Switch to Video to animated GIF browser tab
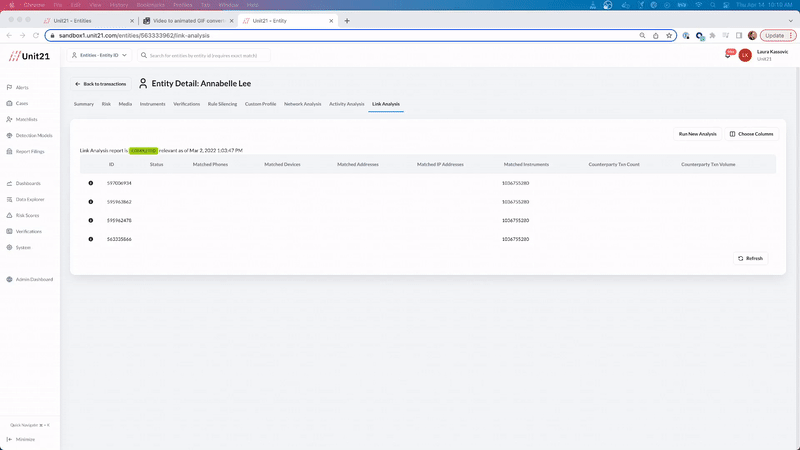The width and height of the screenshot is (800, 450). pos(188,21)
